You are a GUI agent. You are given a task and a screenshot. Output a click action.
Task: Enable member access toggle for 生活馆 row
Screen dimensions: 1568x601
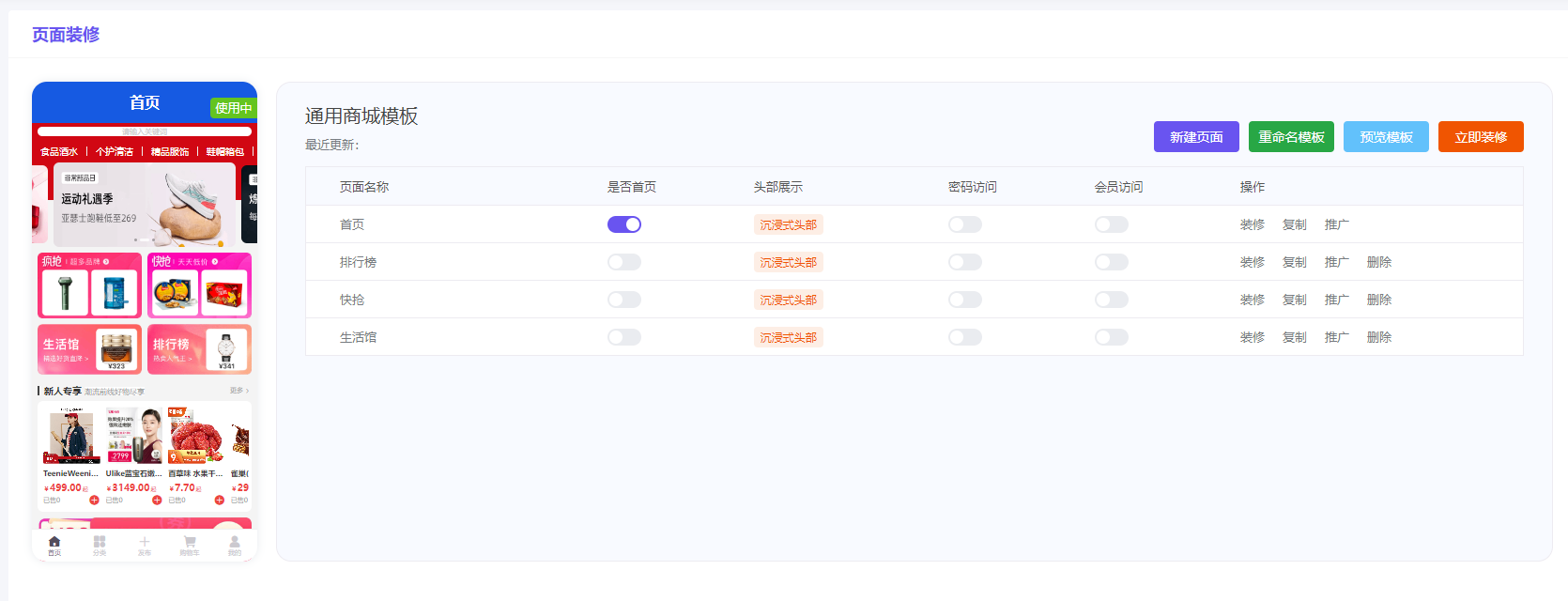coord(1112,337)
